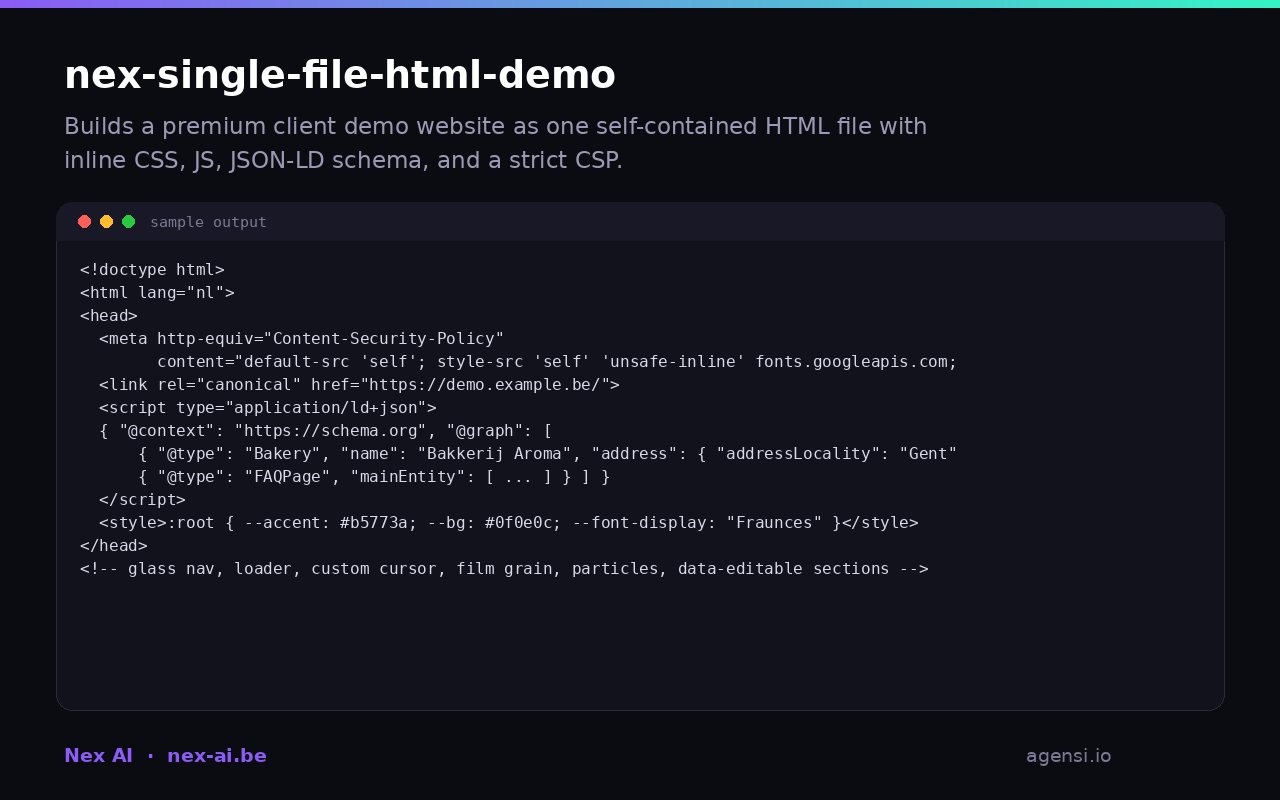
Task: Click the description line starting 'Builds a premium'
Action: tap(495, 127)
